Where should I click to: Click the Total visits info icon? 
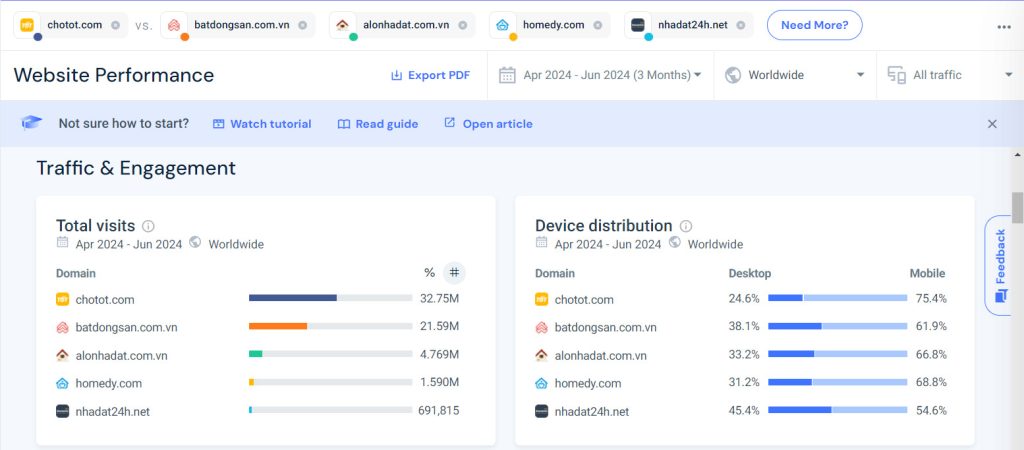[x=148, y=226]
